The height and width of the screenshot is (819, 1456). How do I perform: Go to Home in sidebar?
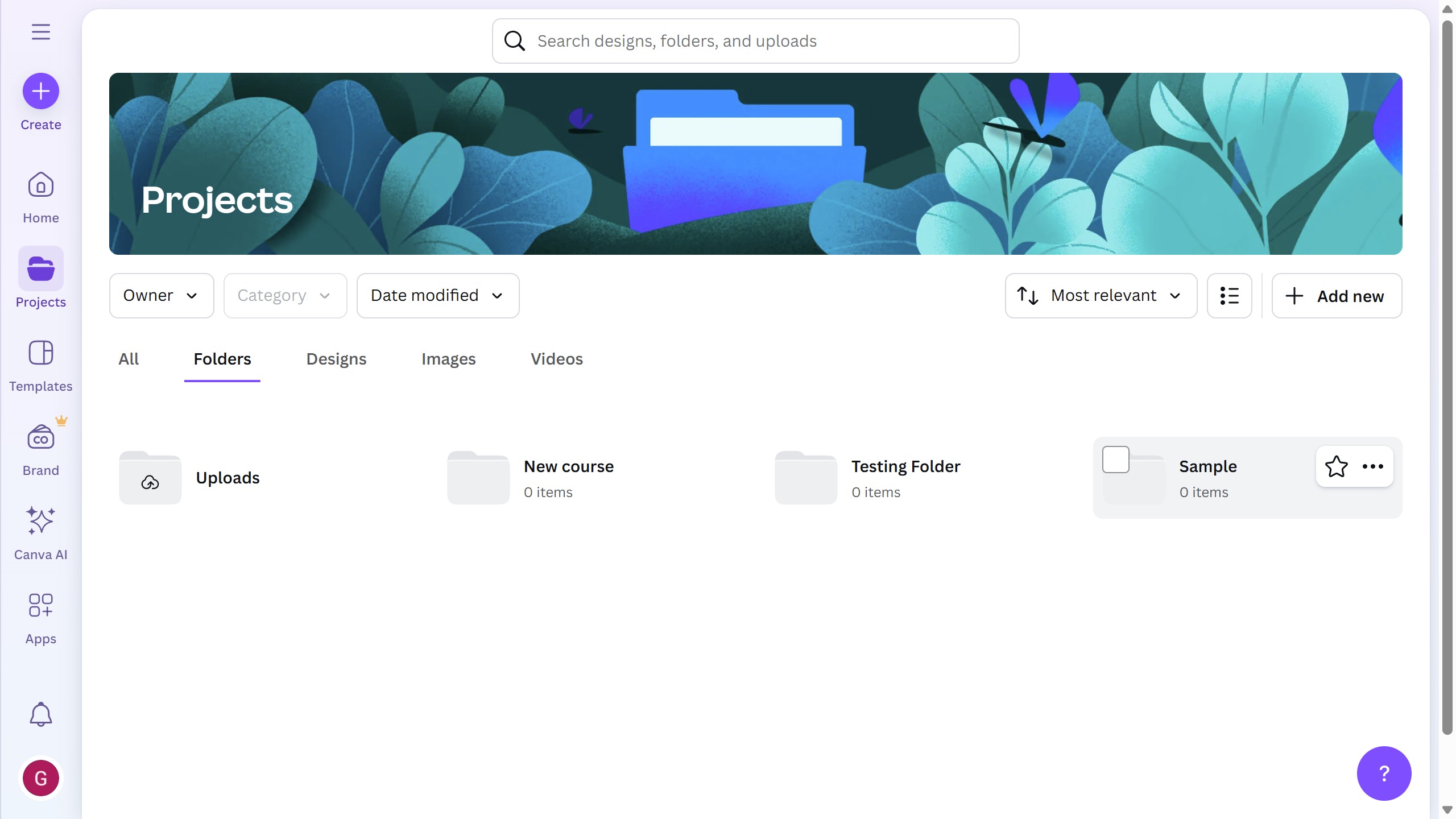point(40,197)
